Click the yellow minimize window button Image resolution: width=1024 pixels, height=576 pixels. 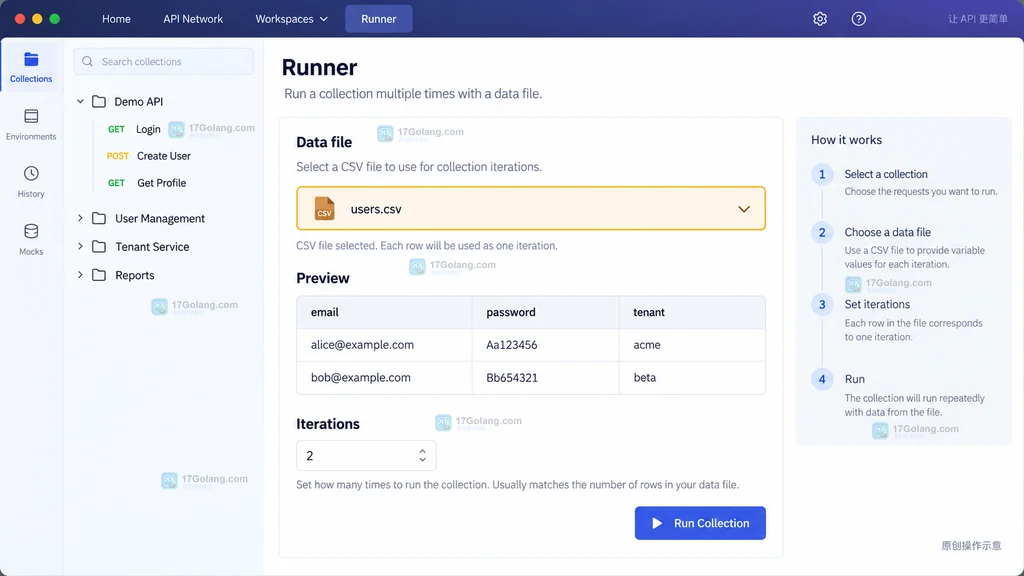pyautogui.click(x=37, y=19)
